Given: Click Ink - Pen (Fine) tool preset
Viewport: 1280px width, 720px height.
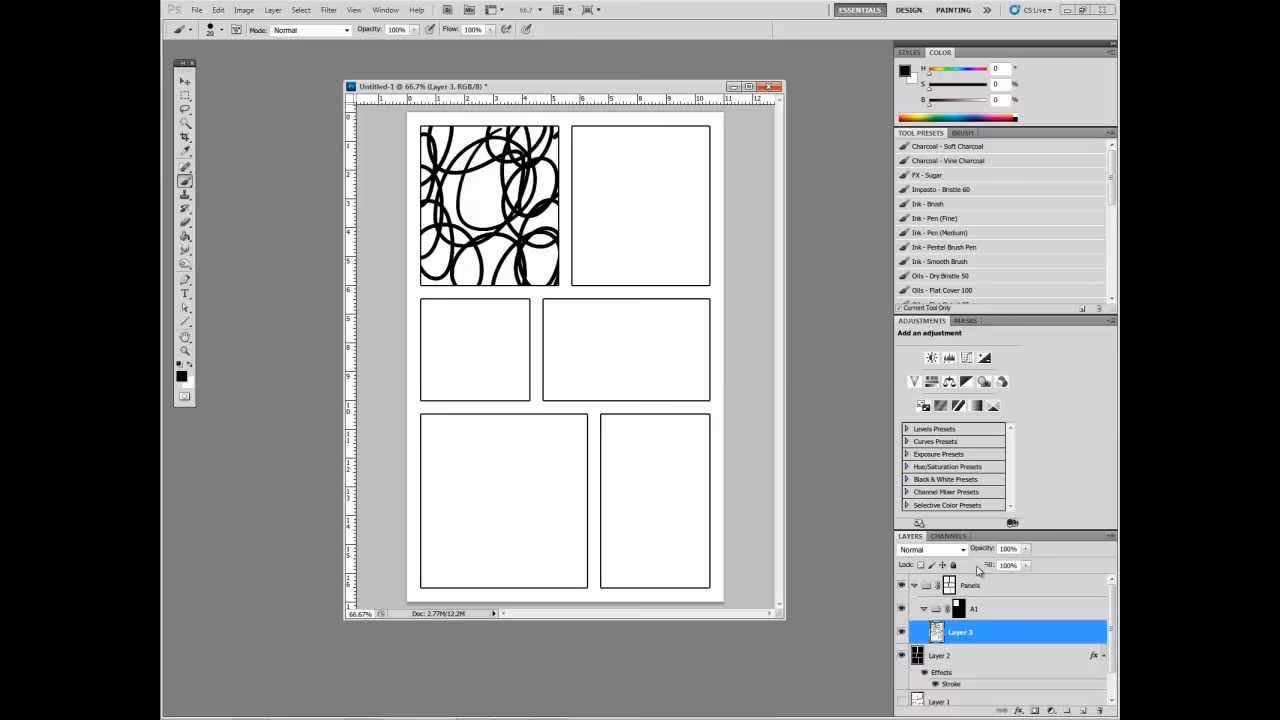Looking at the screenshot, I should pos(940,218).
